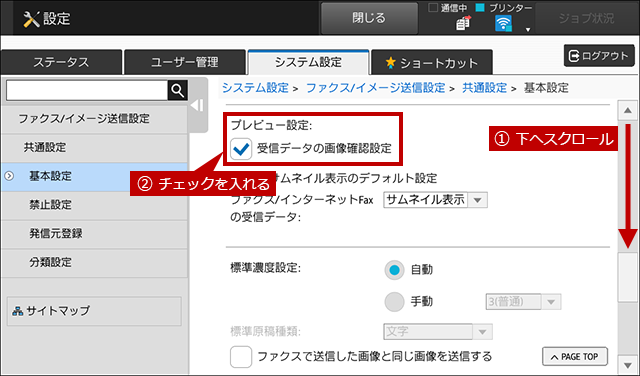Image resolution: width=640 pixels, height=376 pixels.
Task: Open 発信元登録 in the sidebar
Action: pyautogui.click(x=94, y=234)
